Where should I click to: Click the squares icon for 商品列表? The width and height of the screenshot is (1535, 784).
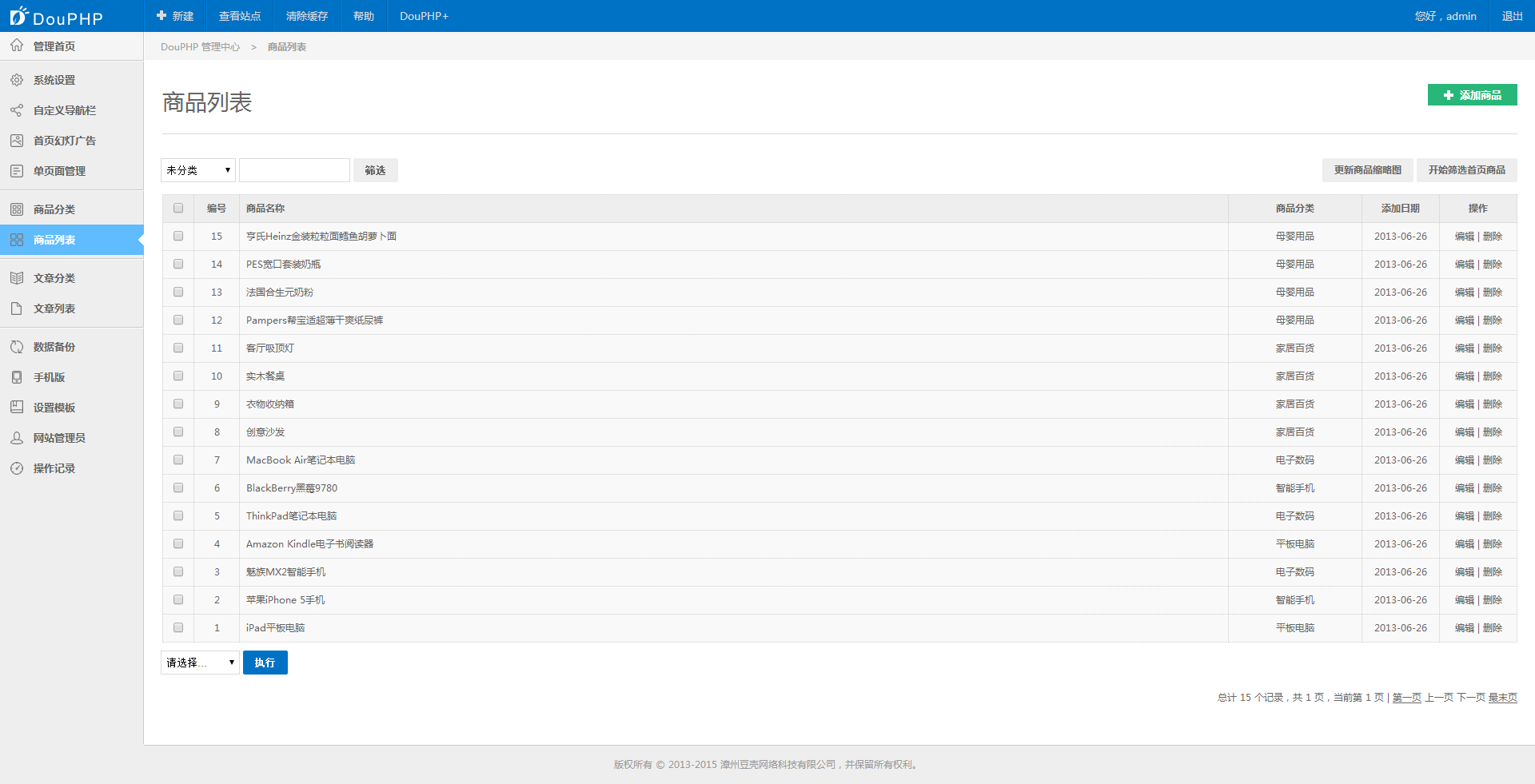pos(17,240)
